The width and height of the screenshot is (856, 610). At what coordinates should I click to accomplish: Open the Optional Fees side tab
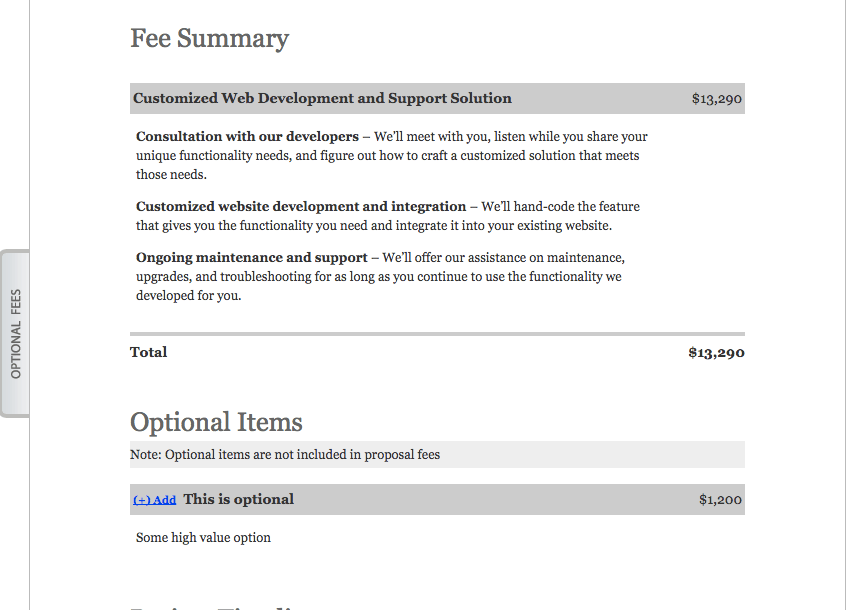(15, 333)
